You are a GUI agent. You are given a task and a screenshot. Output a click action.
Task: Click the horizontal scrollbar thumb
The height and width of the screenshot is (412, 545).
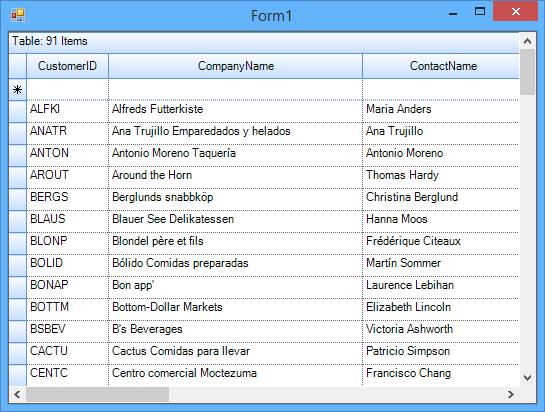(97, 394)
